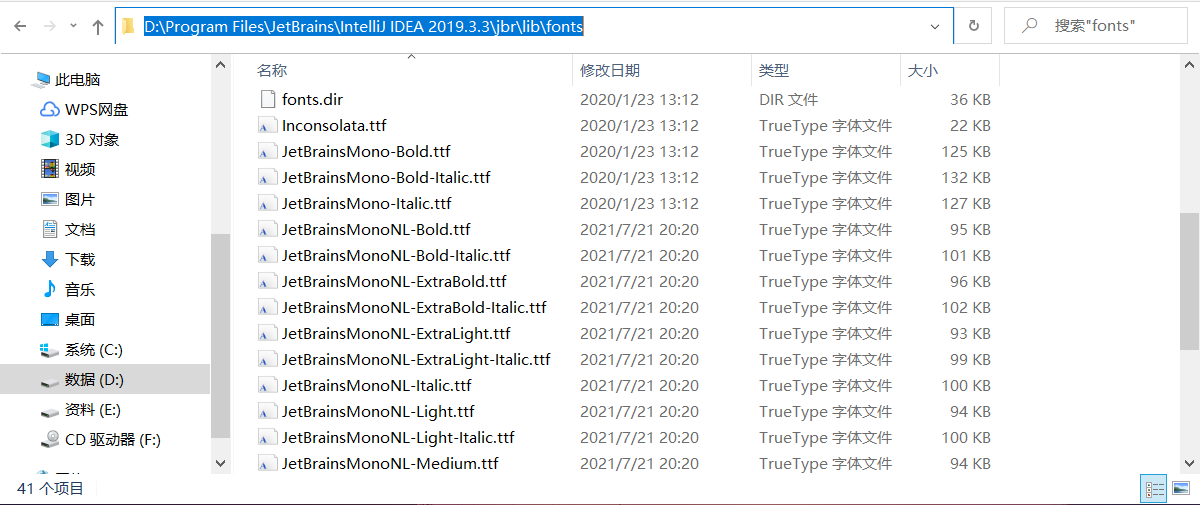Open recent locations dropdown arrow
This screenshot has width=1200, height=505.
pyautogui.click(x=74, y=27)
